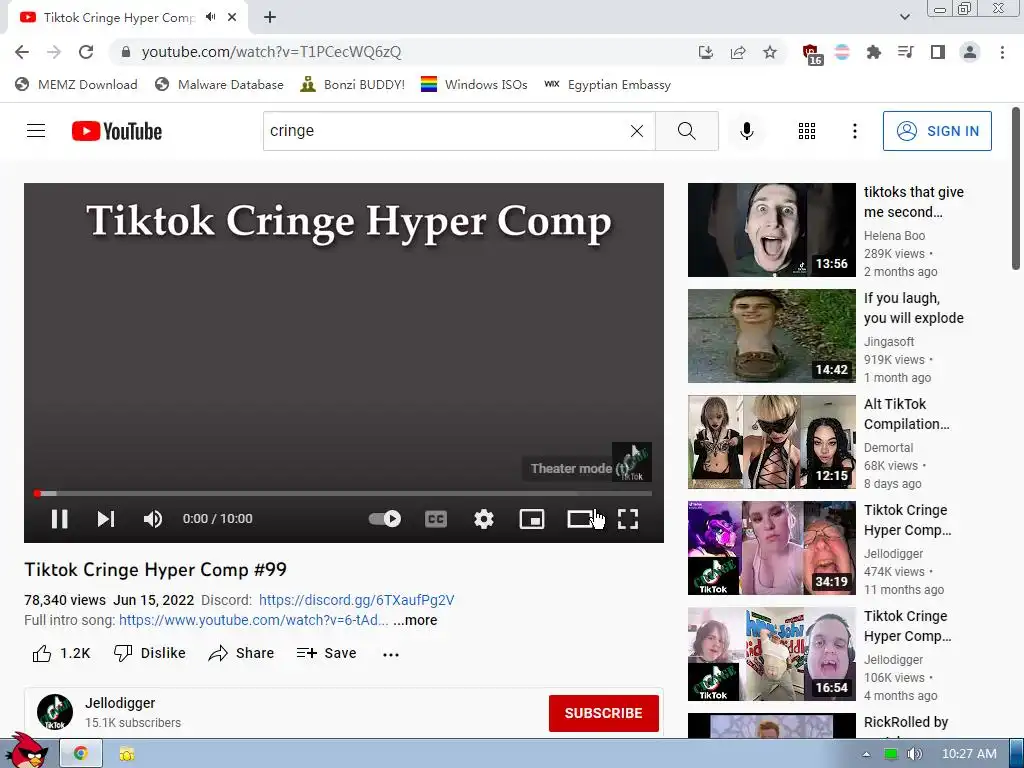Open media controls icon in toolbar
This screenshot has height=768, width=1024.
click(x=905, y=52)
